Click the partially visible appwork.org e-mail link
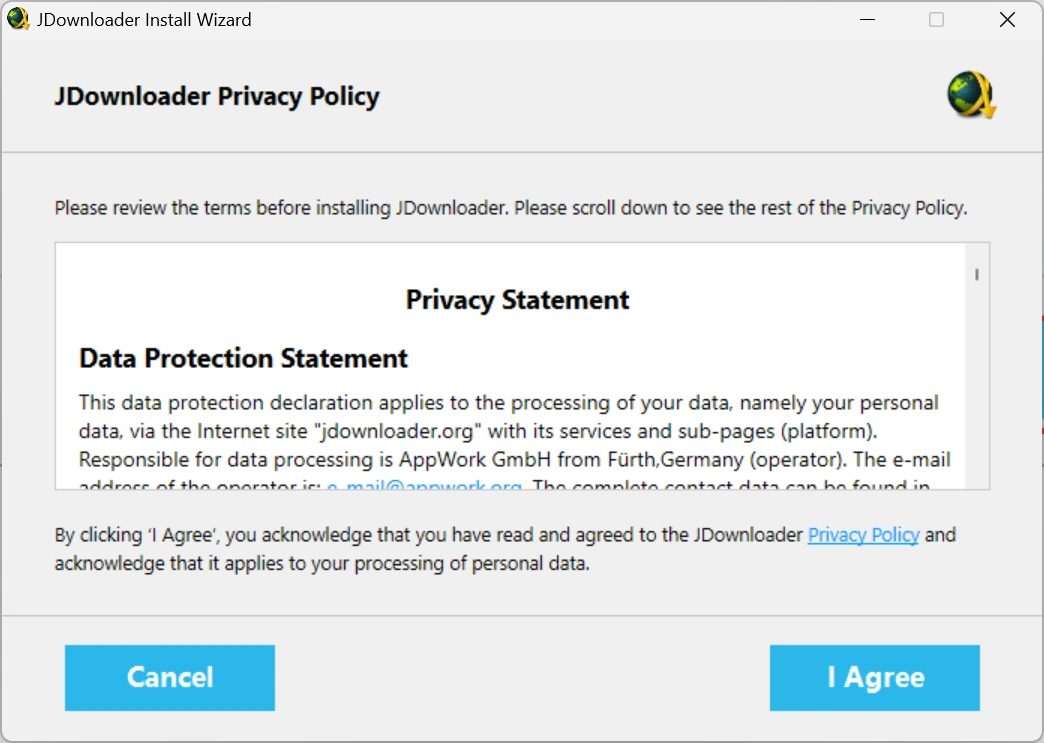The image size is (1044, 743). coord(424,485)
